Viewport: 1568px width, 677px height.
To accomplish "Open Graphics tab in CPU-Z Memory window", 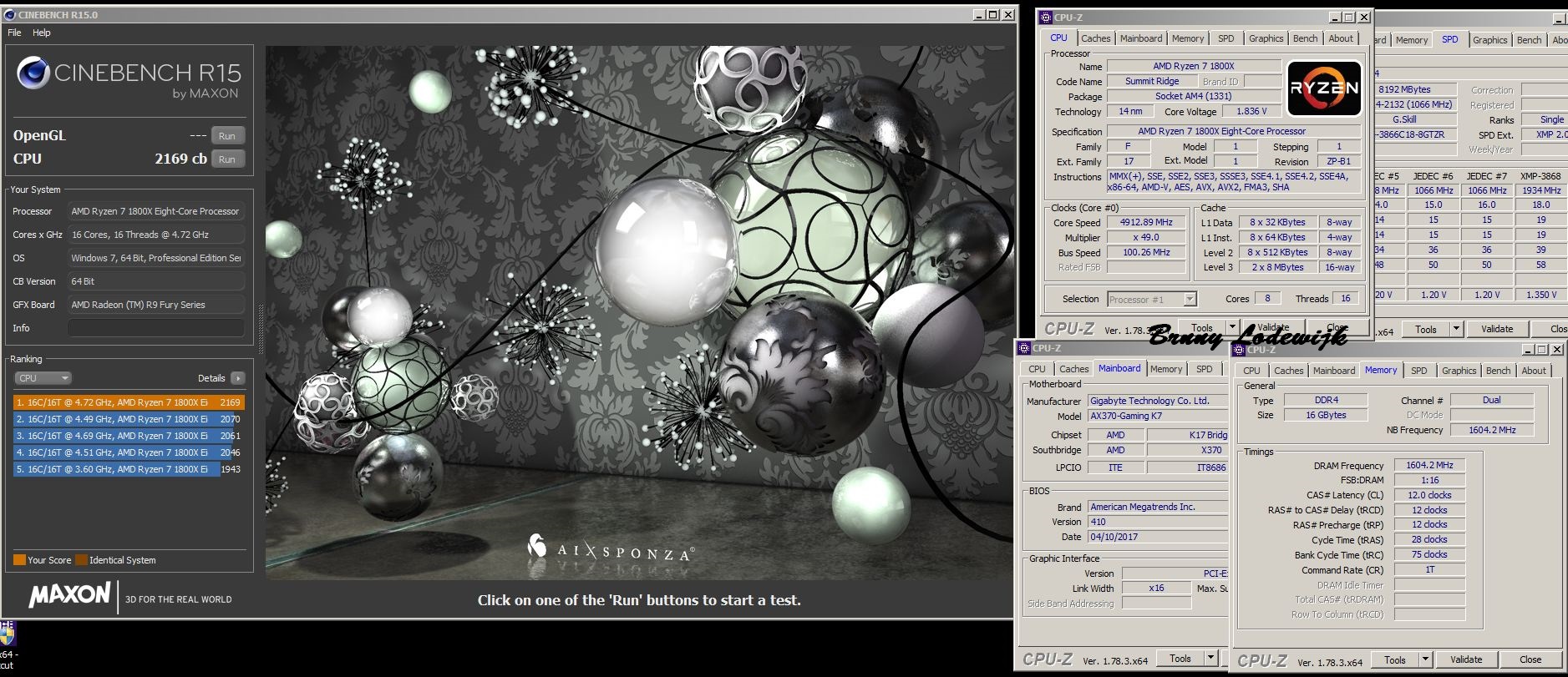I will coord(1459,371).
